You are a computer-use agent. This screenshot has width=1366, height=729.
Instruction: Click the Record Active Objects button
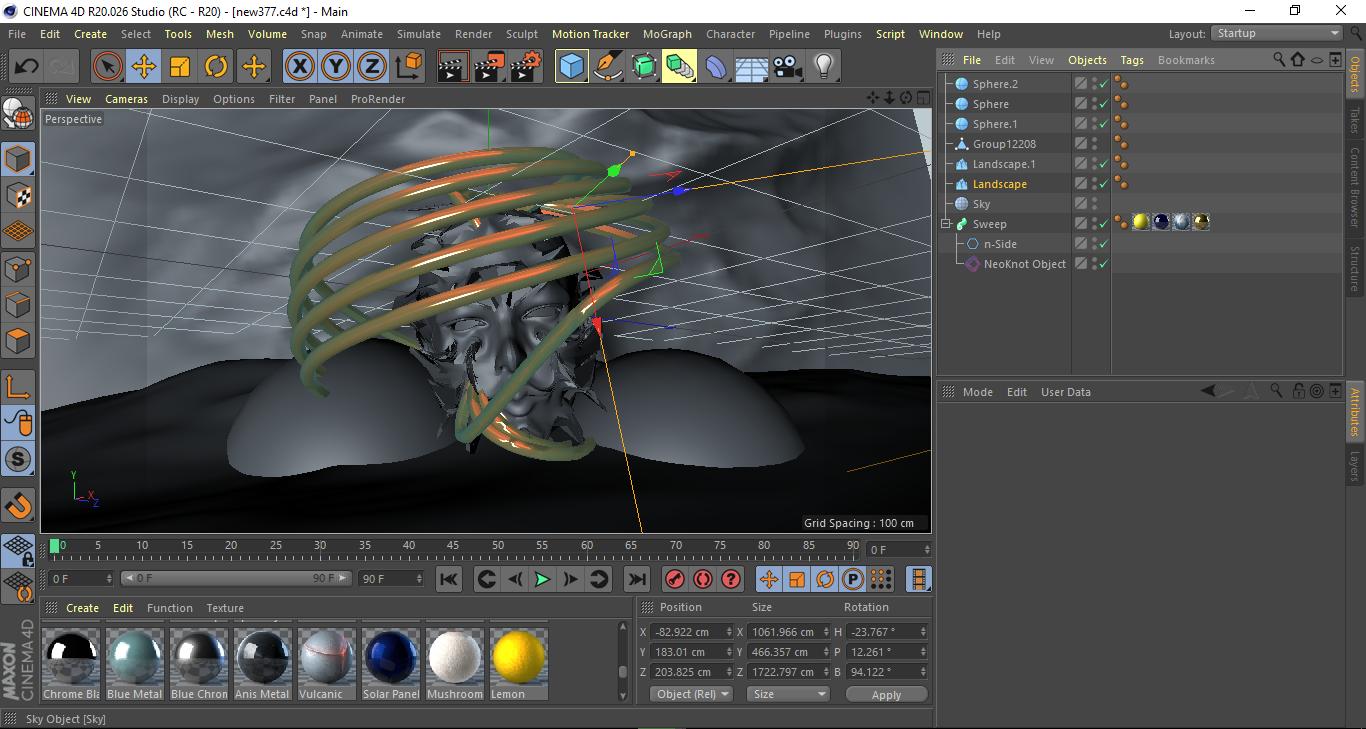pos(674,579)
